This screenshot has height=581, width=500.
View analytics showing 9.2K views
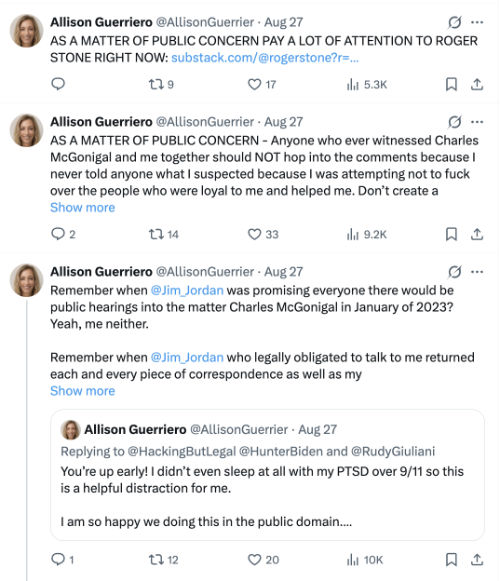pyautogui.click(x=367, y=234)
